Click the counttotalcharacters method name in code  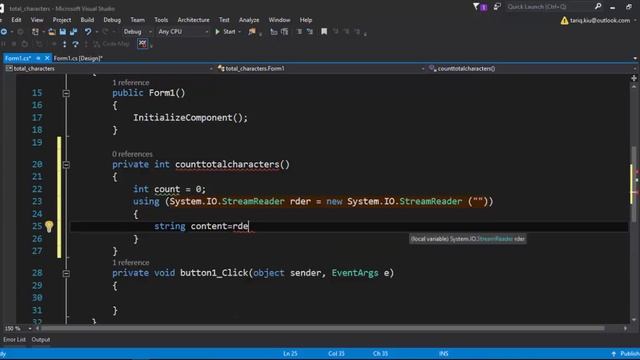tap(227, 164)
